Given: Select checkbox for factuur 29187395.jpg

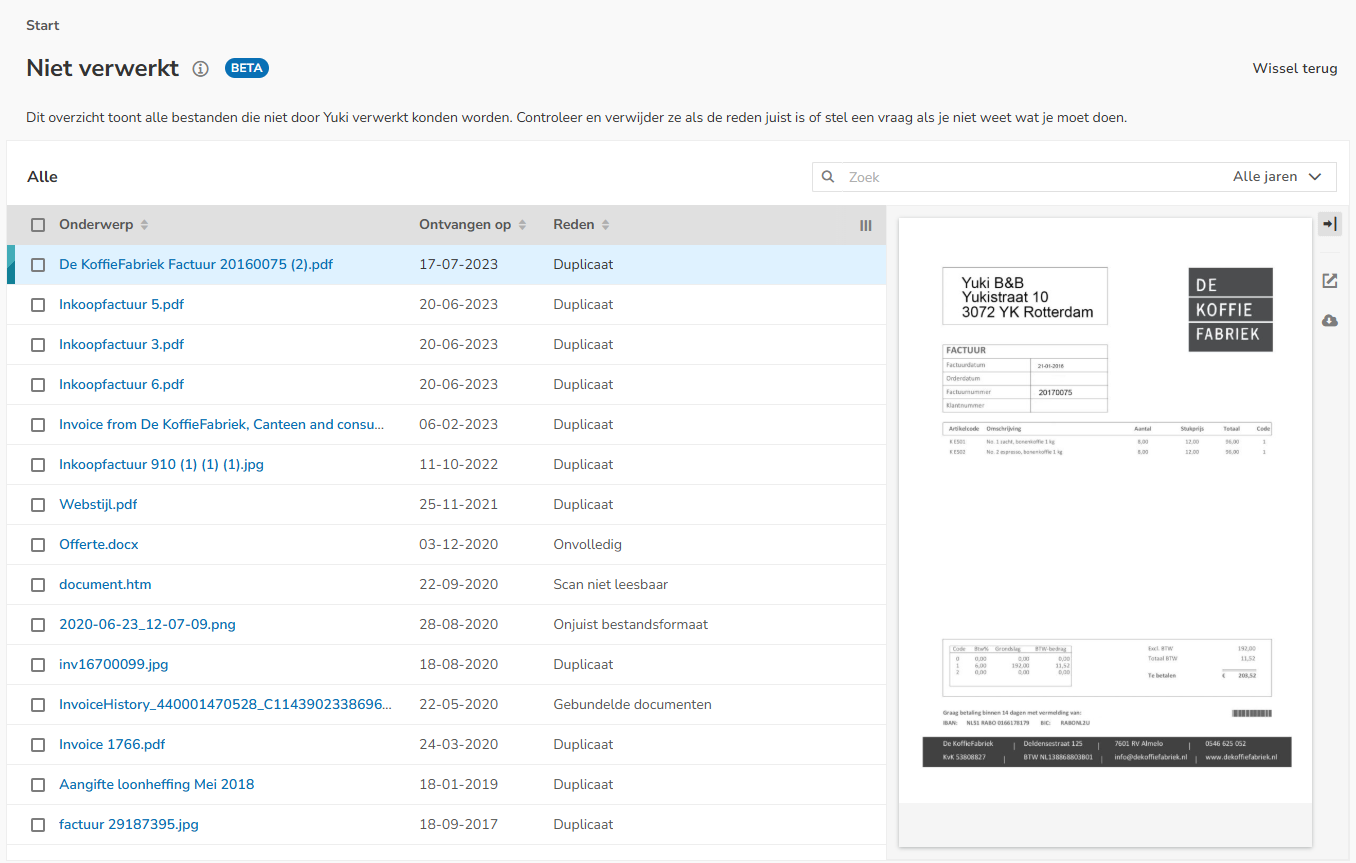Looking at the screenshot, I should pyautogui.click(x=38, y=825).
